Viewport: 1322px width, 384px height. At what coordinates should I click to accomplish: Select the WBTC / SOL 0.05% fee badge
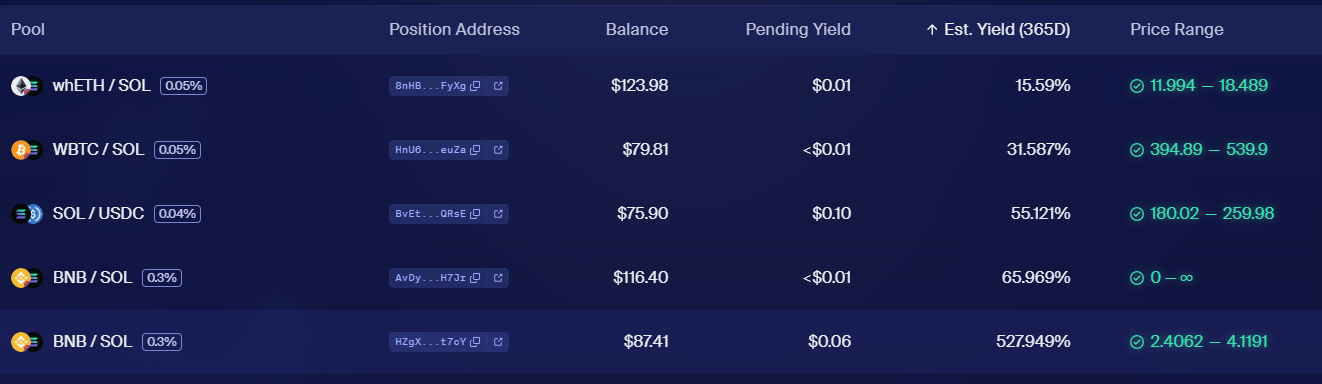point(177,150)
